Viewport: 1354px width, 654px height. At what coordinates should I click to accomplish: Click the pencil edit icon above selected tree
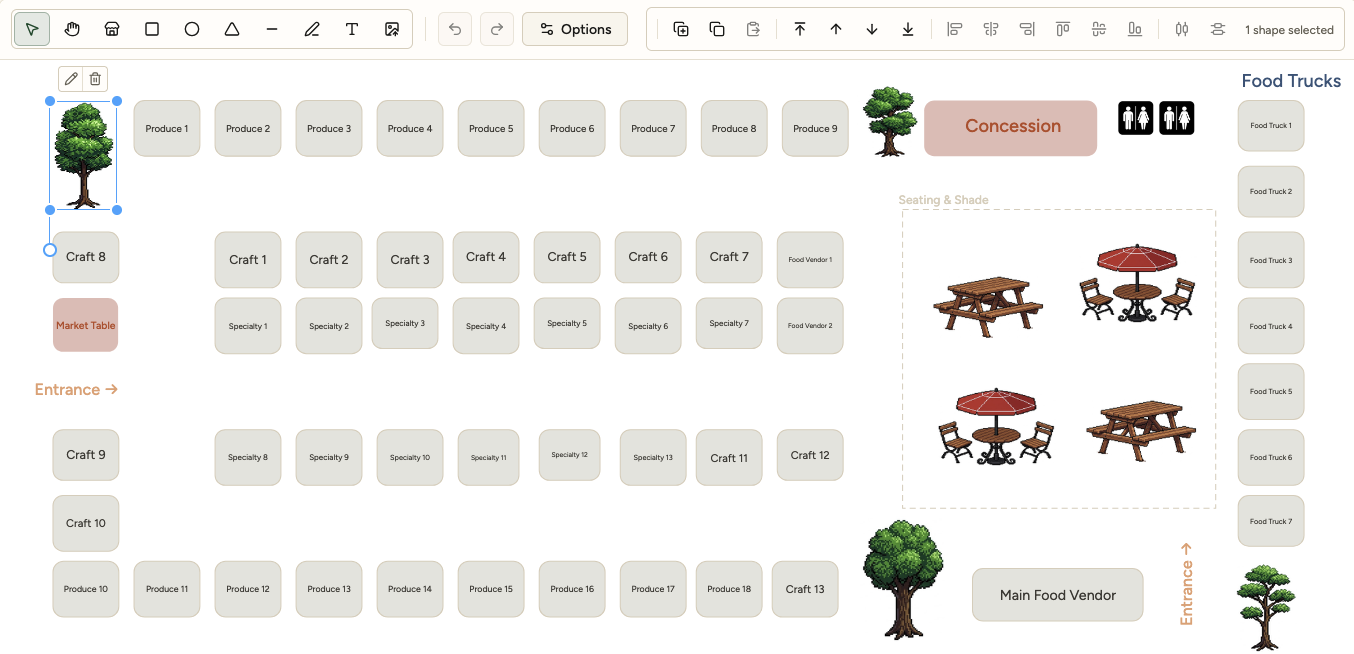tap(71, 79)
